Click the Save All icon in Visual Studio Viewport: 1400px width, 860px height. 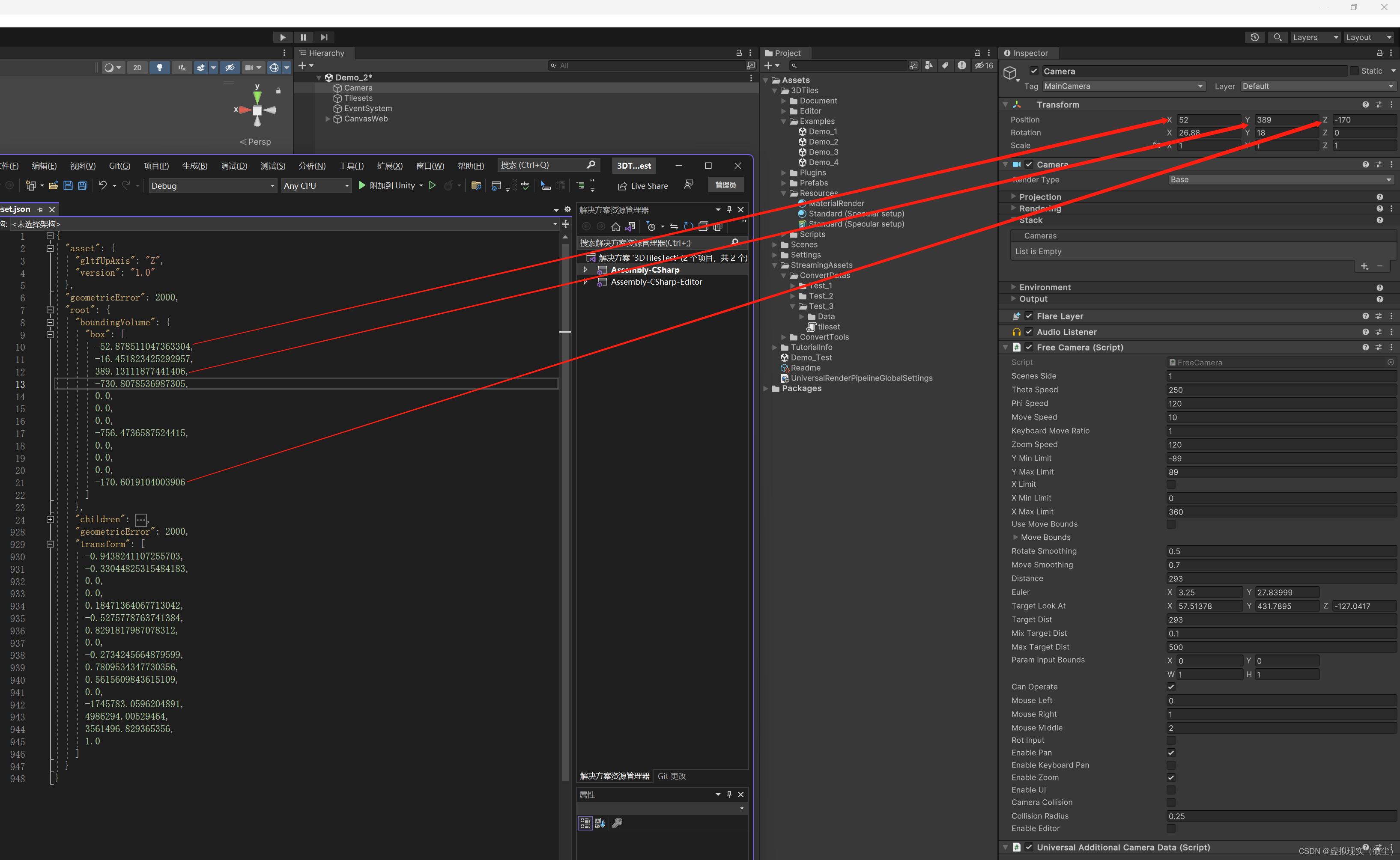(82, 185)
